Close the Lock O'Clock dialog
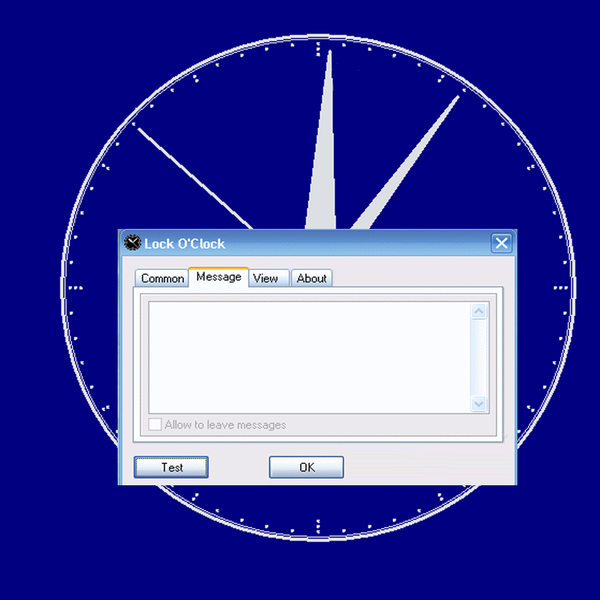Viewport: 600px width, 600px height. click(x=502, y=243)
